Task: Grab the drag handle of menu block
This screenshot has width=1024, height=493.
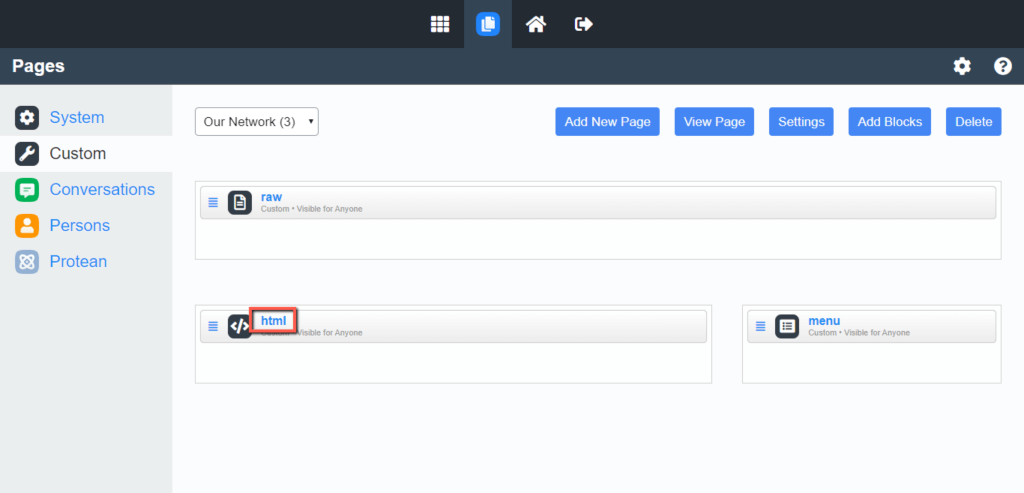Action: 760,326
